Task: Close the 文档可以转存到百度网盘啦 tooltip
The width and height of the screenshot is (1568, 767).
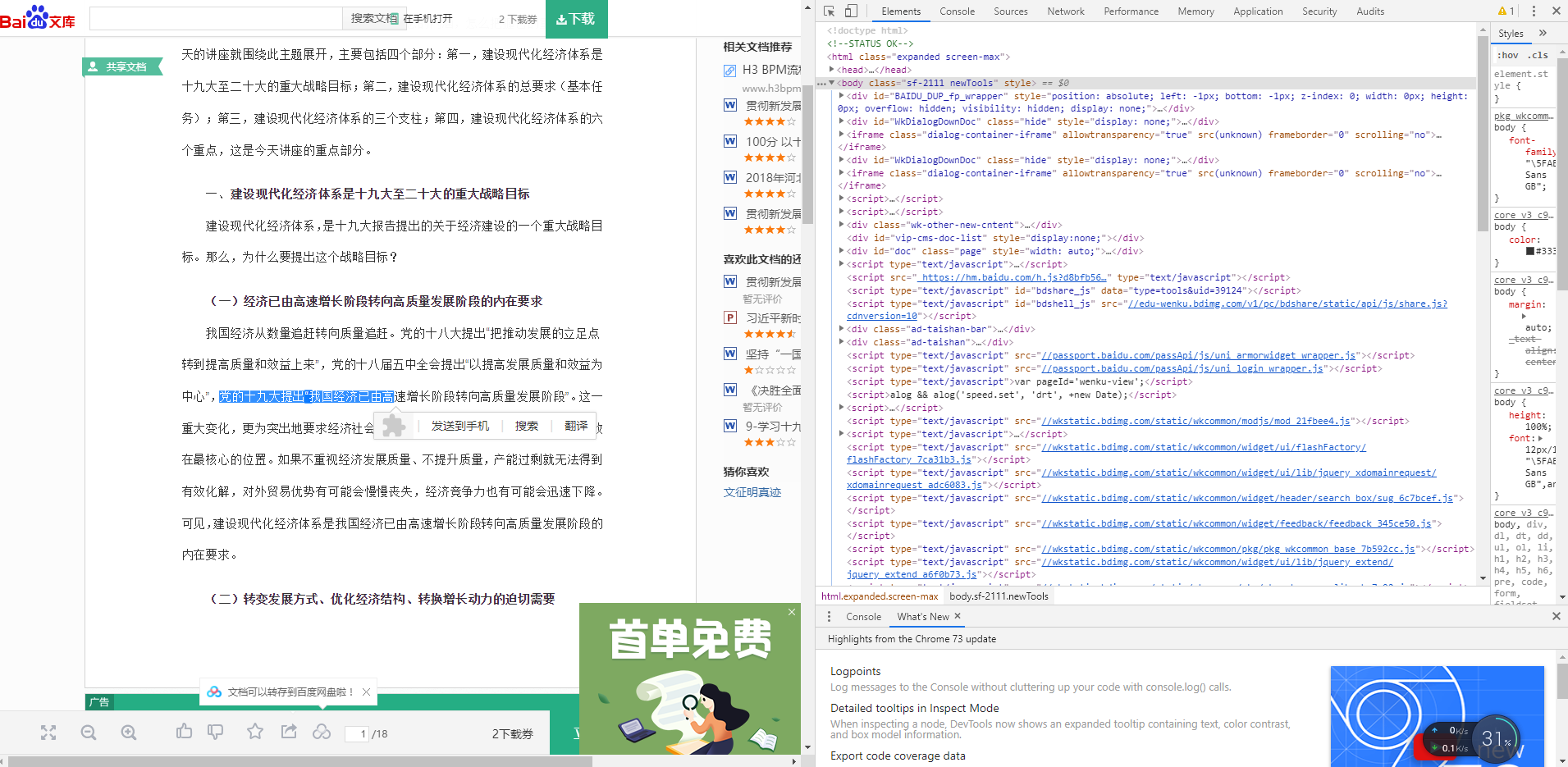Action: point(366,692)
